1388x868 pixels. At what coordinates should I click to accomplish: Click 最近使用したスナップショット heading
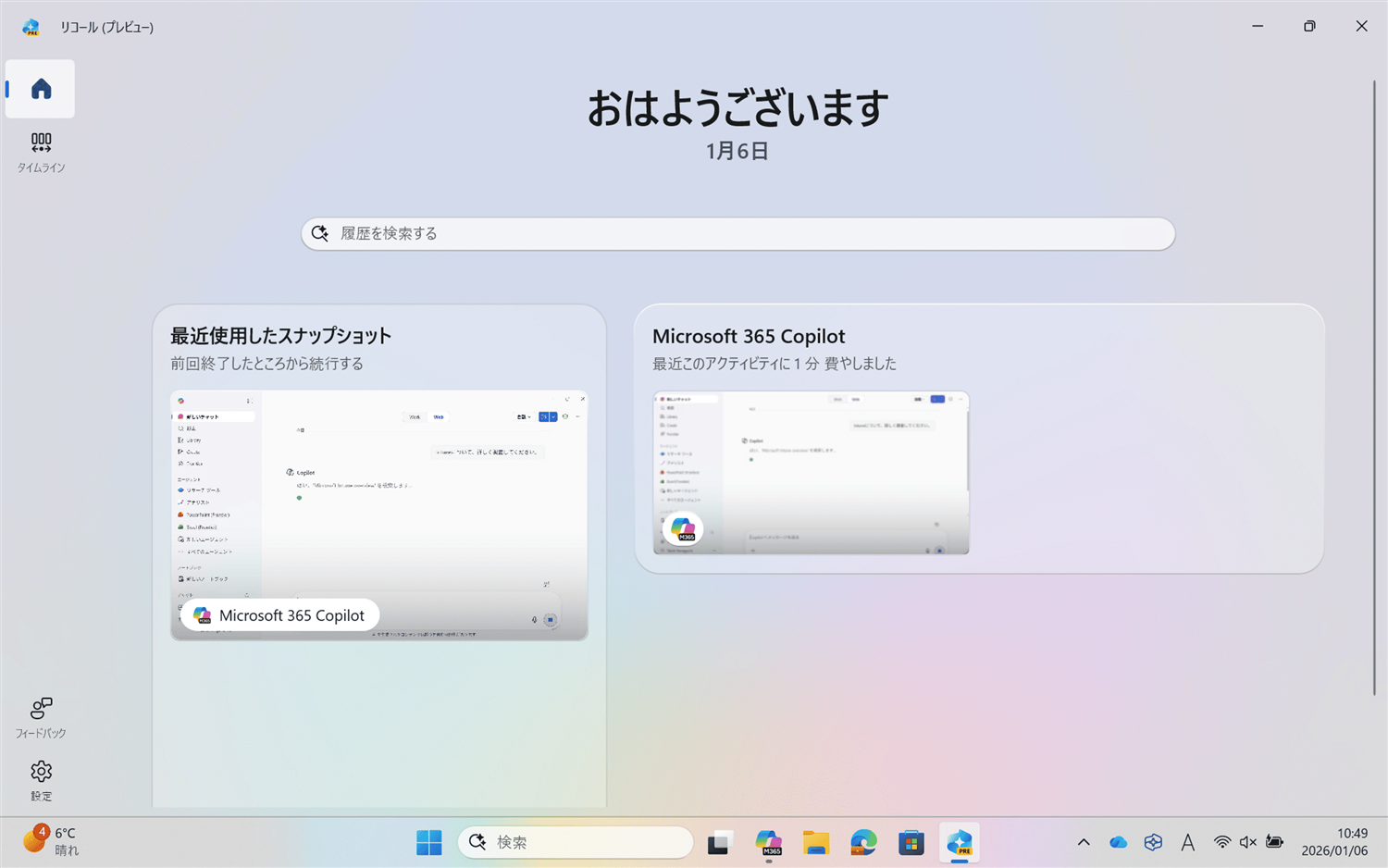[x=280, y=336]
